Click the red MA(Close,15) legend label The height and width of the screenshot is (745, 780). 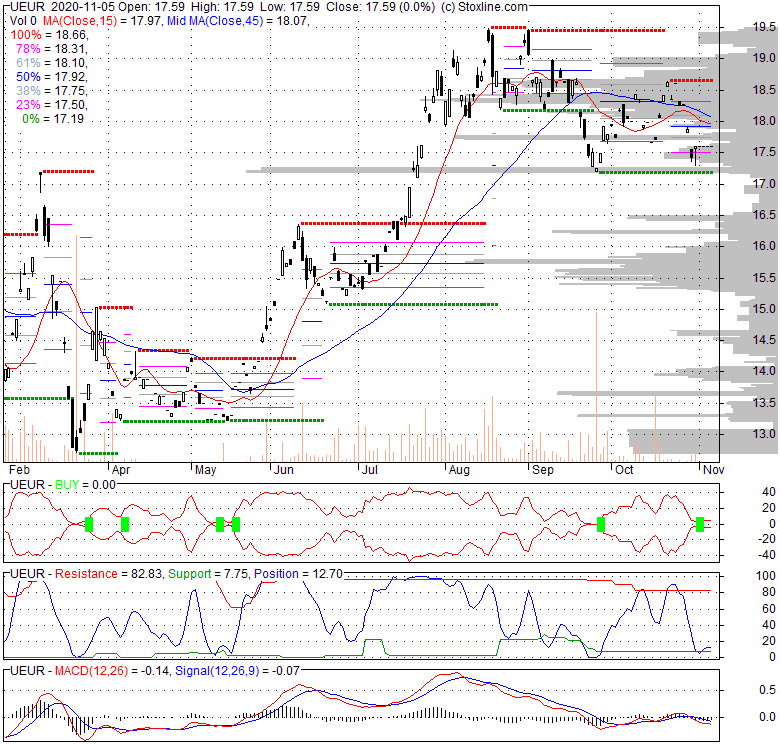point(80,21)
